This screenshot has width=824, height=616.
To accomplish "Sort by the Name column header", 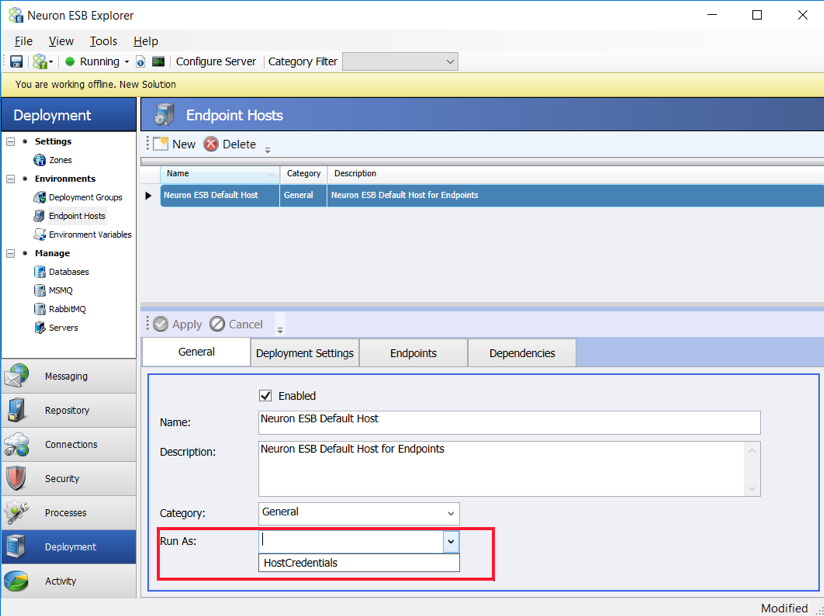I will (x=220, y=173).
